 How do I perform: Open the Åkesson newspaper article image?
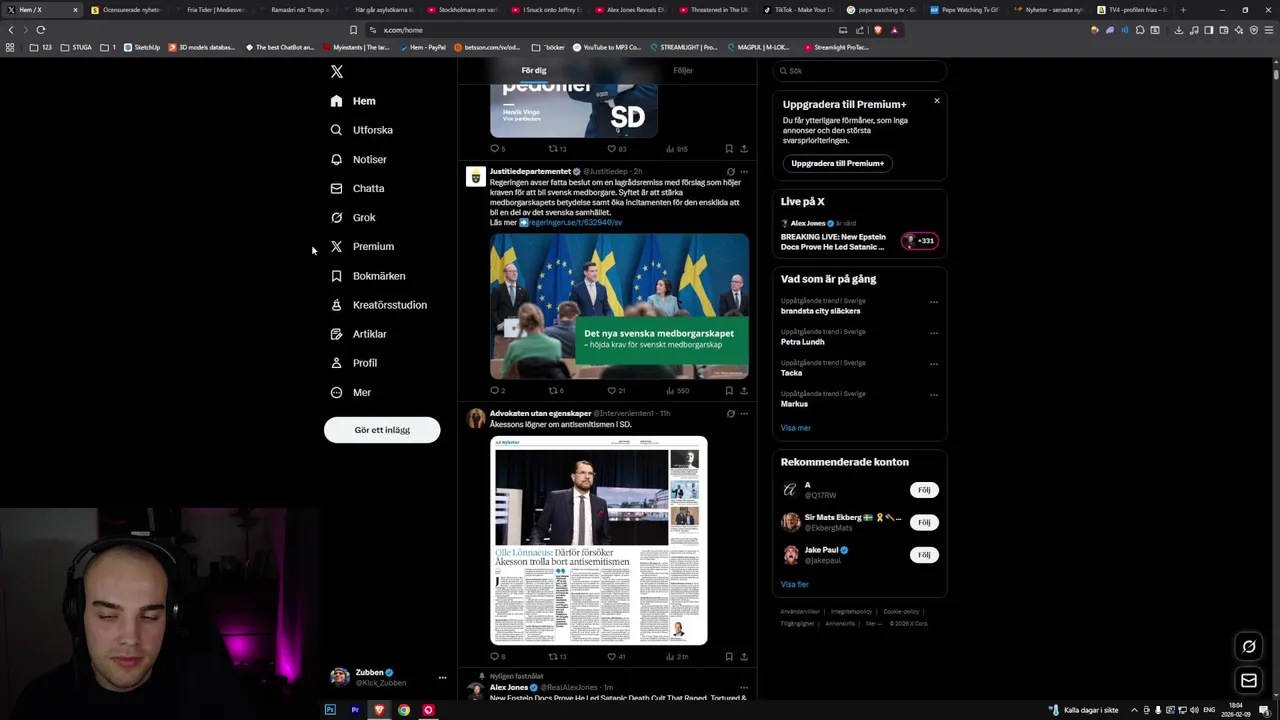coord(598,540)
